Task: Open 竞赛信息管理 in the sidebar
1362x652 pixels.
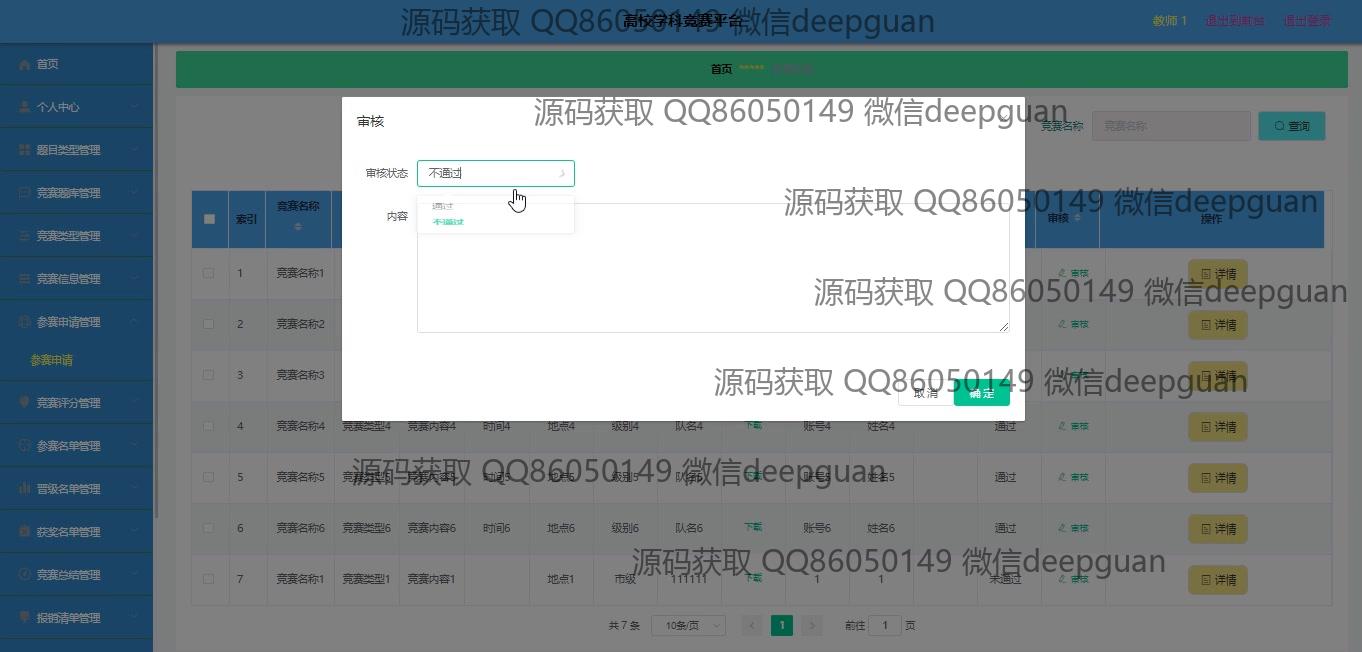Action: click(x=76, y=279)
